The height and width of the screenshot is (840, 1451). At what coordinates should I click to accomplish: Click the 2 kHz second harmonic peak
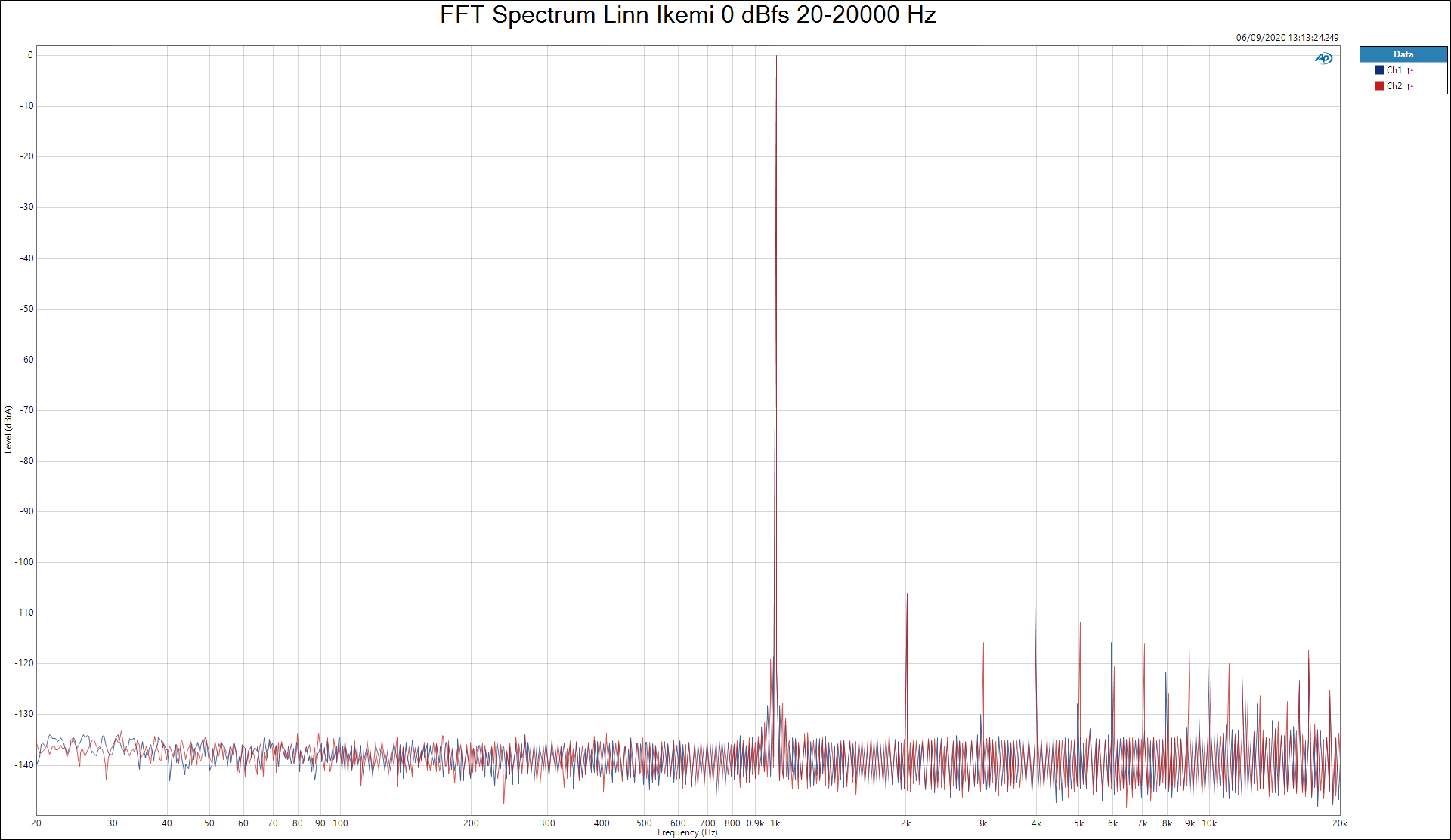(x=907, y=596)
